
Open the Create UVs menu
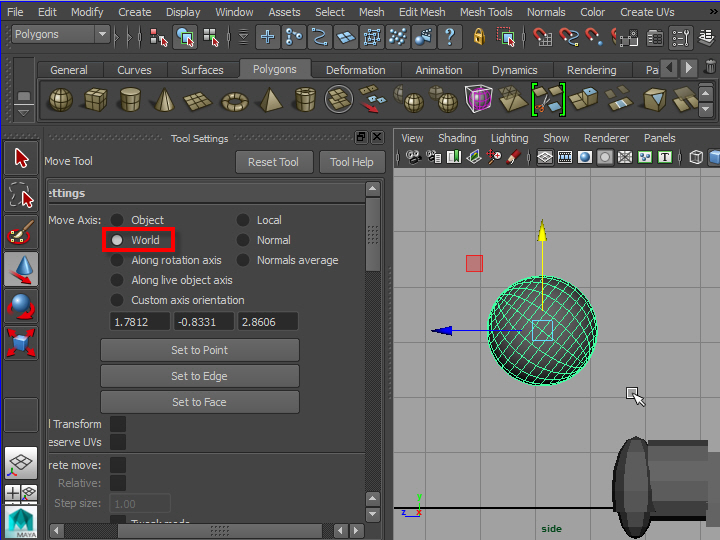(x=647, y=12)
